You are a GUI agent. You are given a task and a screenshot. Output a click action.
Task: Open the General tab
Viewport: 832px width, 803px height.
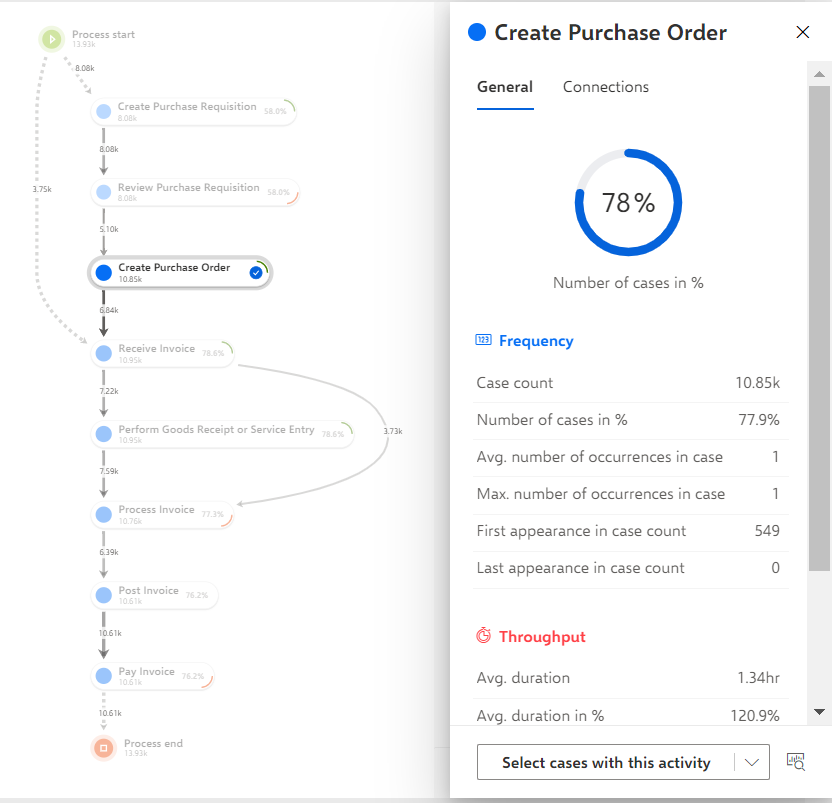[505, 87]
